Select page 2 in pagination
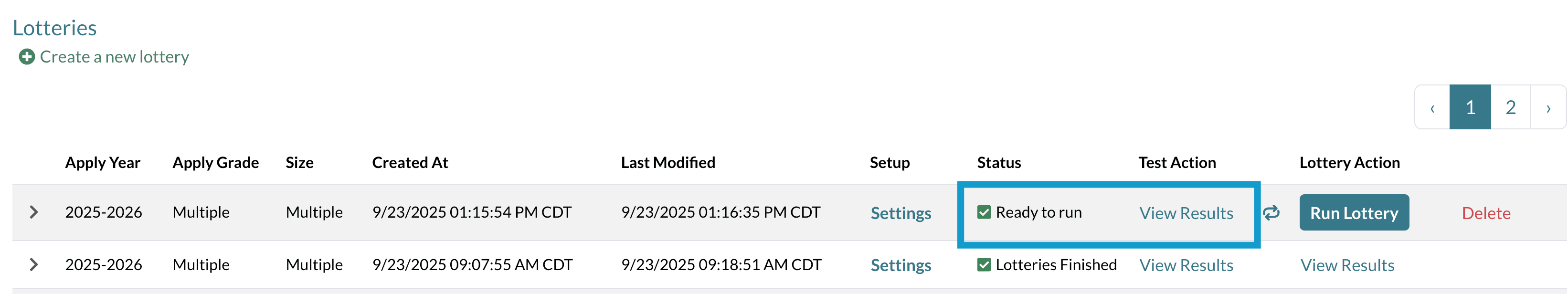 (x=1510, y=108)
